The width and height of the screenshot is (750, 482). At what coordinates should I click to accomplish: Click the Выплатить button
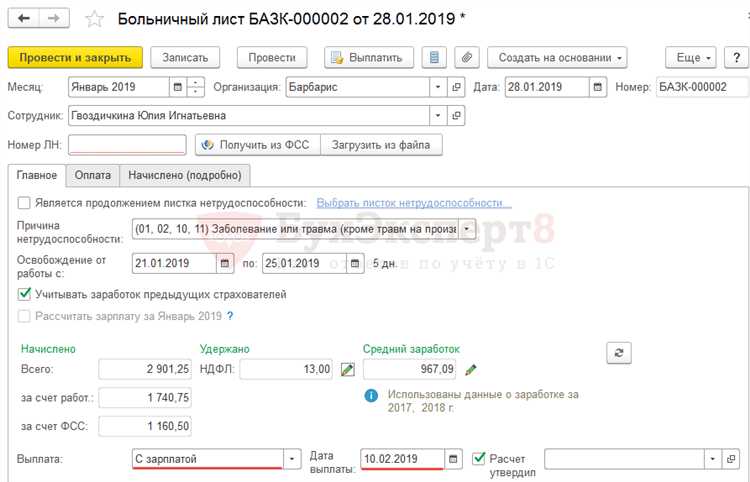click(369, 58)
